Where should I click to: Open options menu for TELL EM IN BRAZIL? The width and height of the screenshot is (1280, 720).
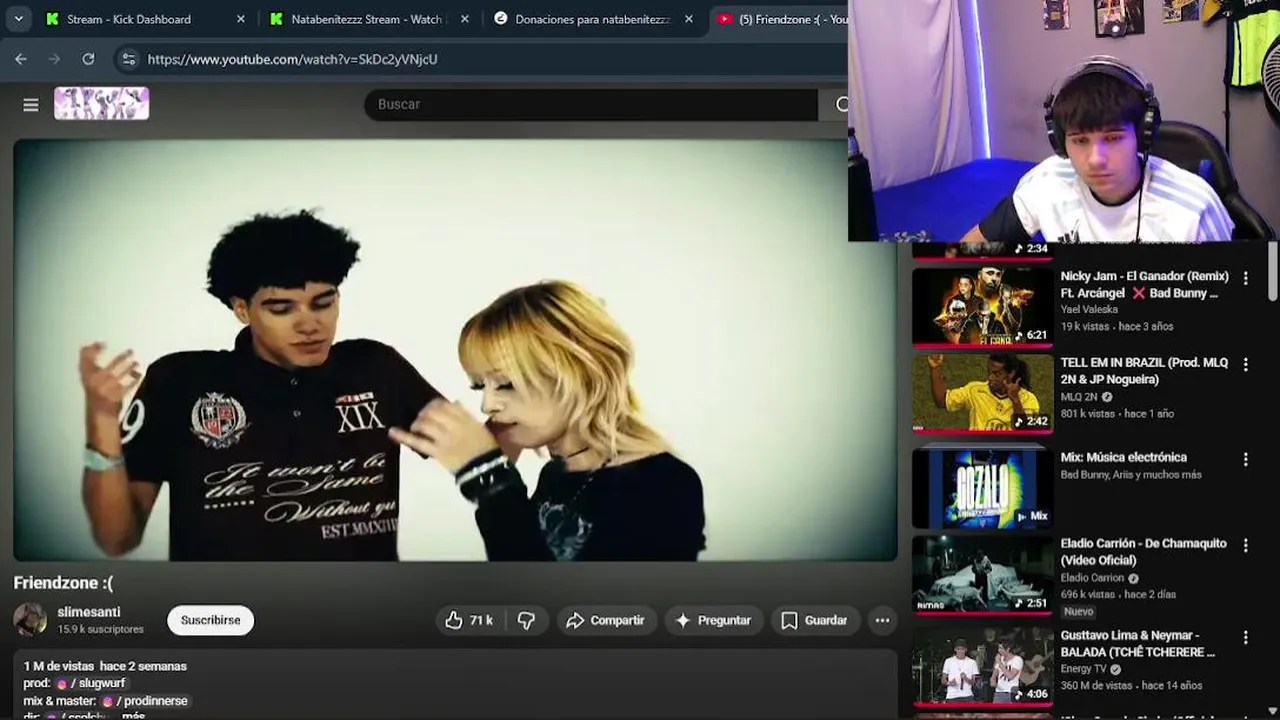coord(1245,365)
